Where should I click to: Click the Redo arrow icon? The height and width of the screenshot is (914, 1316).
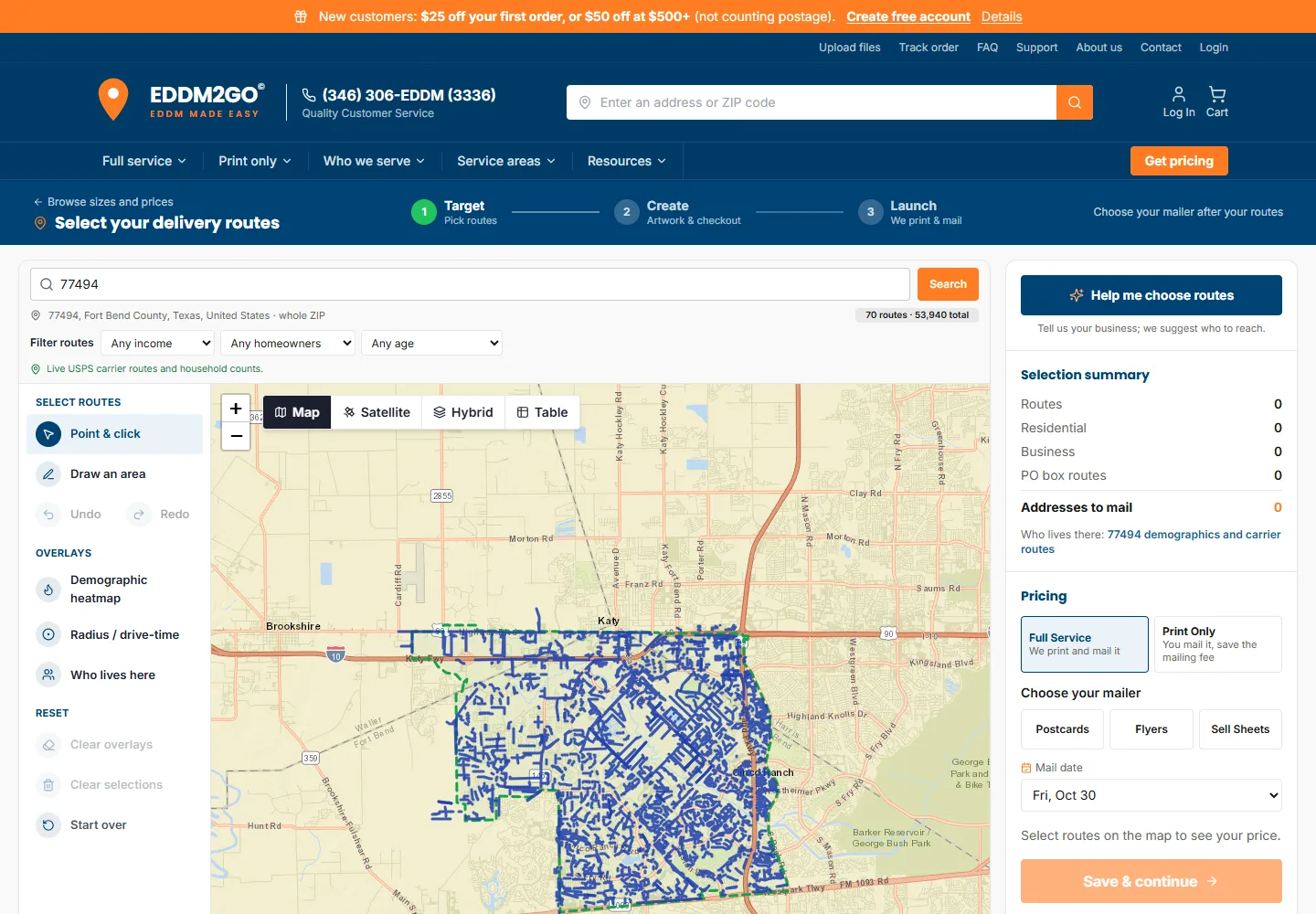[138, 515]
